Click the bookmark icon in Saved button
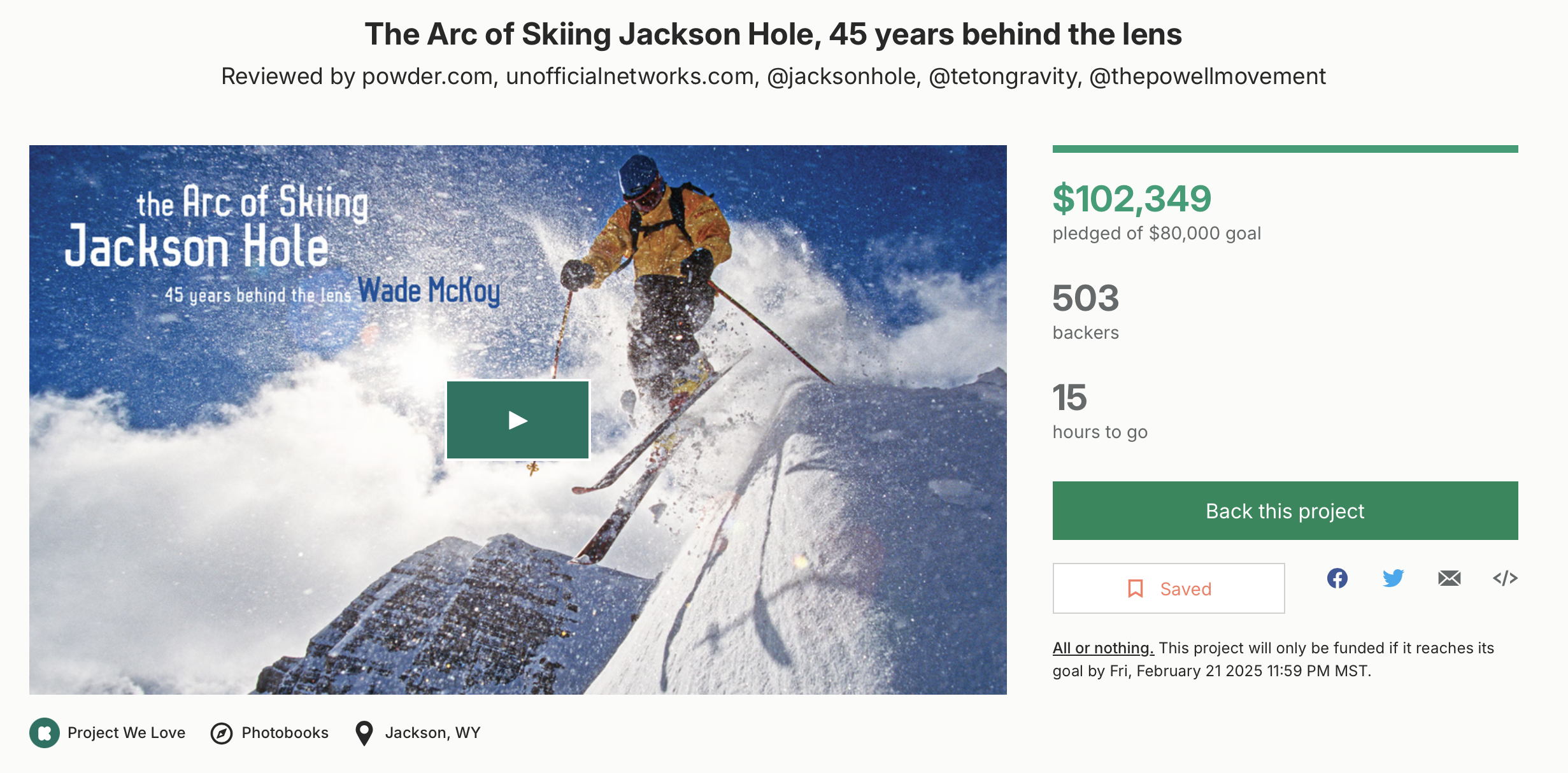The height and width of the screenshot is (773, 1568). coord(1135,588)
